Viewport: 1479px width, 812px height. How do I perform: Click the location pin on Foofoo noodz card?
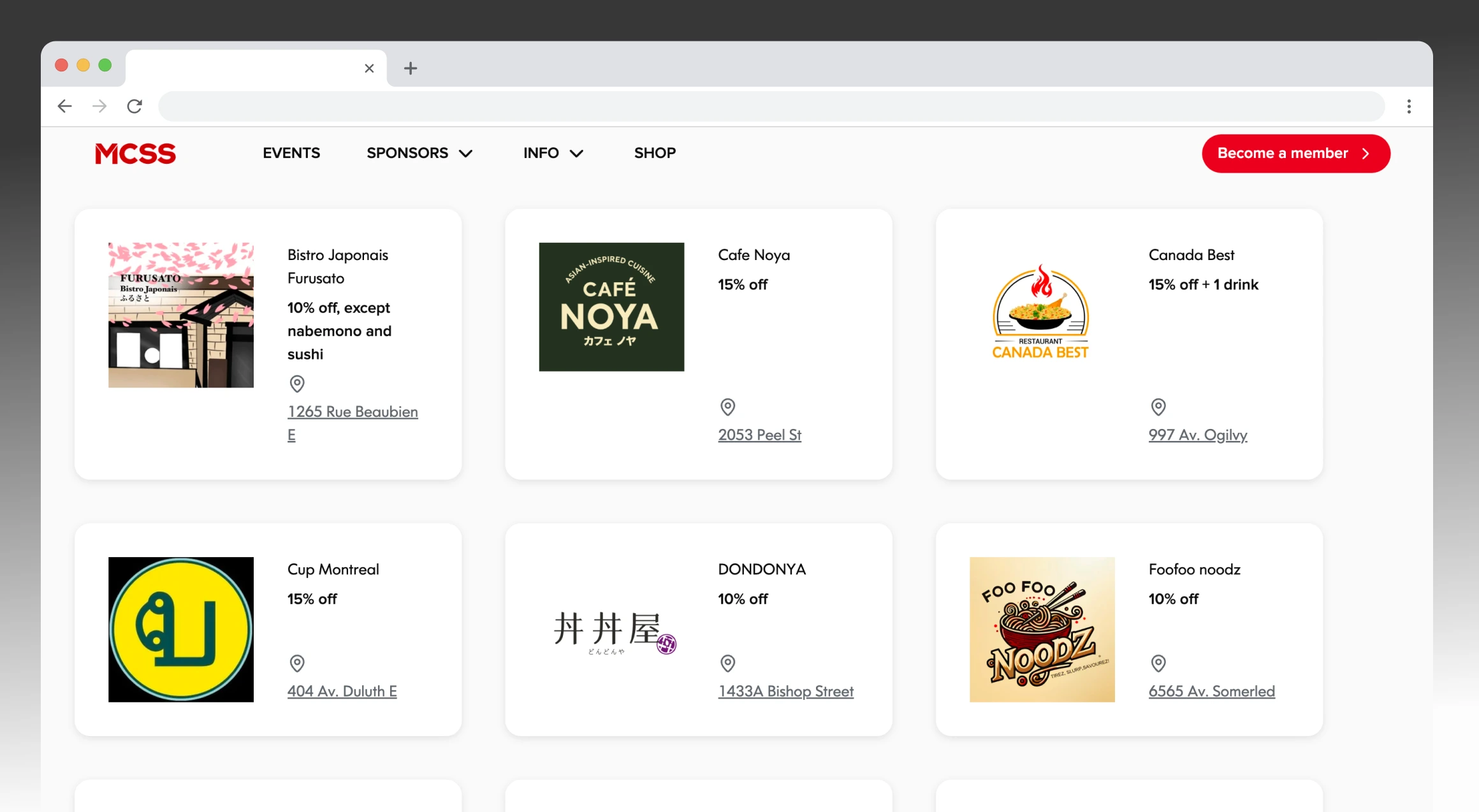pos(1158,663)
